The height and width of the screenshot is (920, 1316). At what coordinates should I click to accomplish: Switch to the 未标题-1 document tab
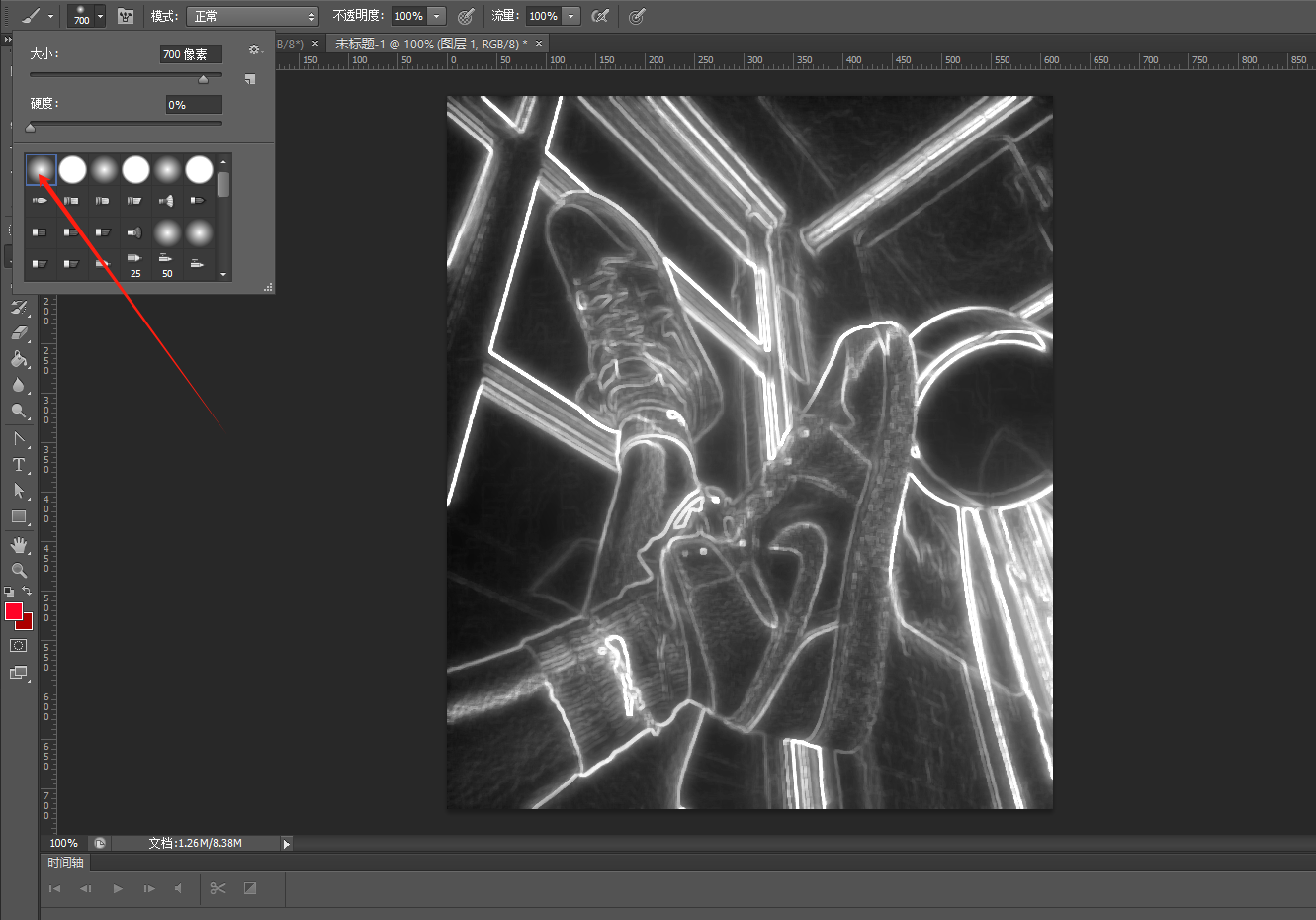tap(429, 44)
